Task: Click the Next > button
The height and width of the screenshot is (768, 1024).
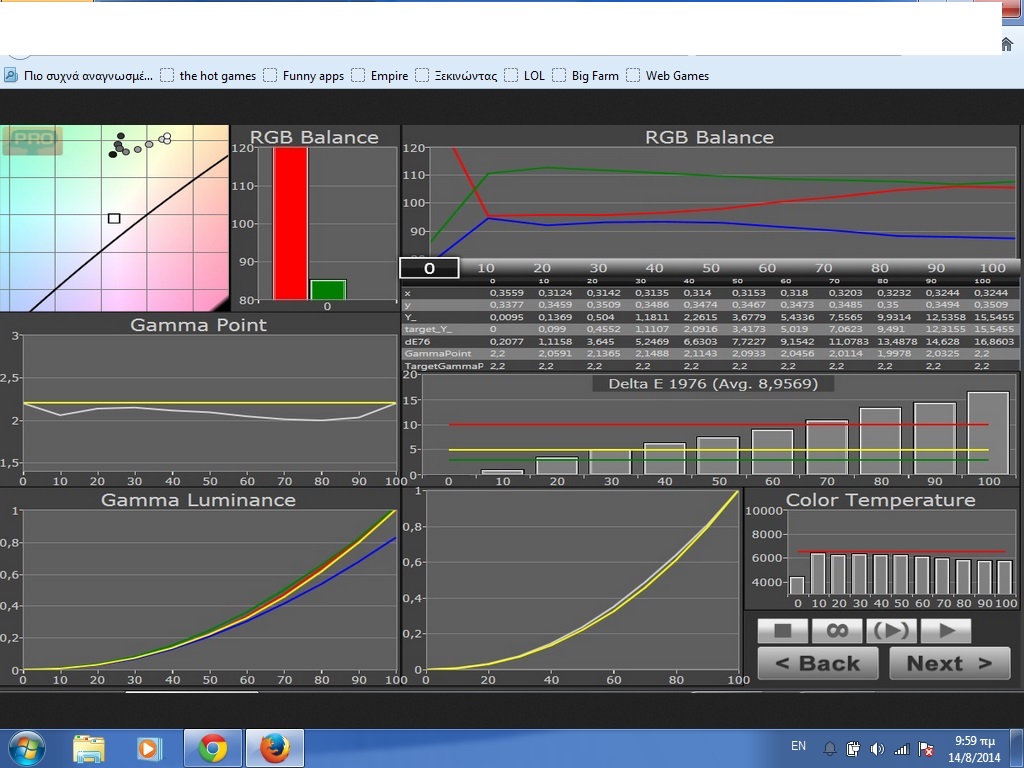Action: [x=949, y=663]
